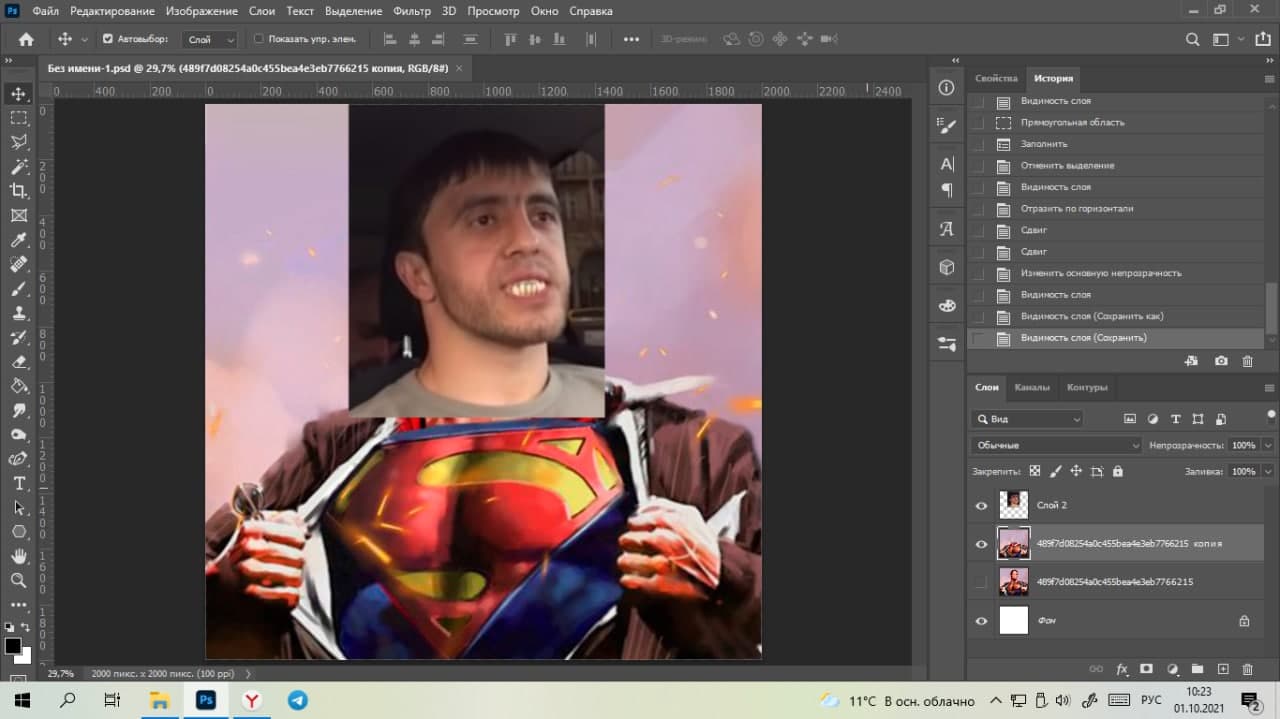The width and height of the screenshot is (1280, 719).
Task: Expand the Обычные blend mode dropdown
Action: point(1055,445)
